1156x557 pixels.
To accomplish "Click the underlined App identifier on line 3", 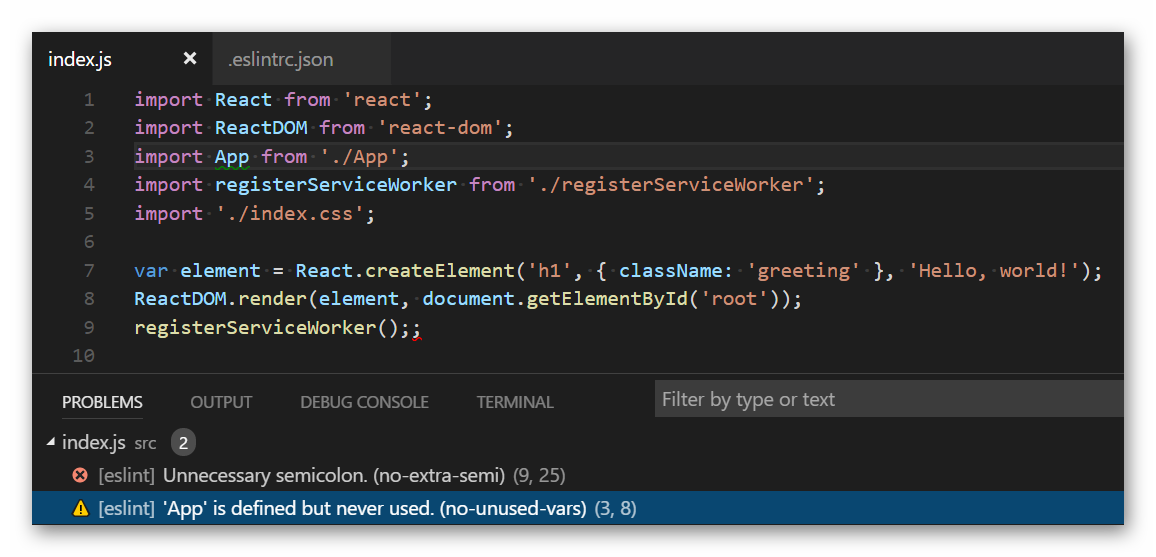I will pos(231,157).
